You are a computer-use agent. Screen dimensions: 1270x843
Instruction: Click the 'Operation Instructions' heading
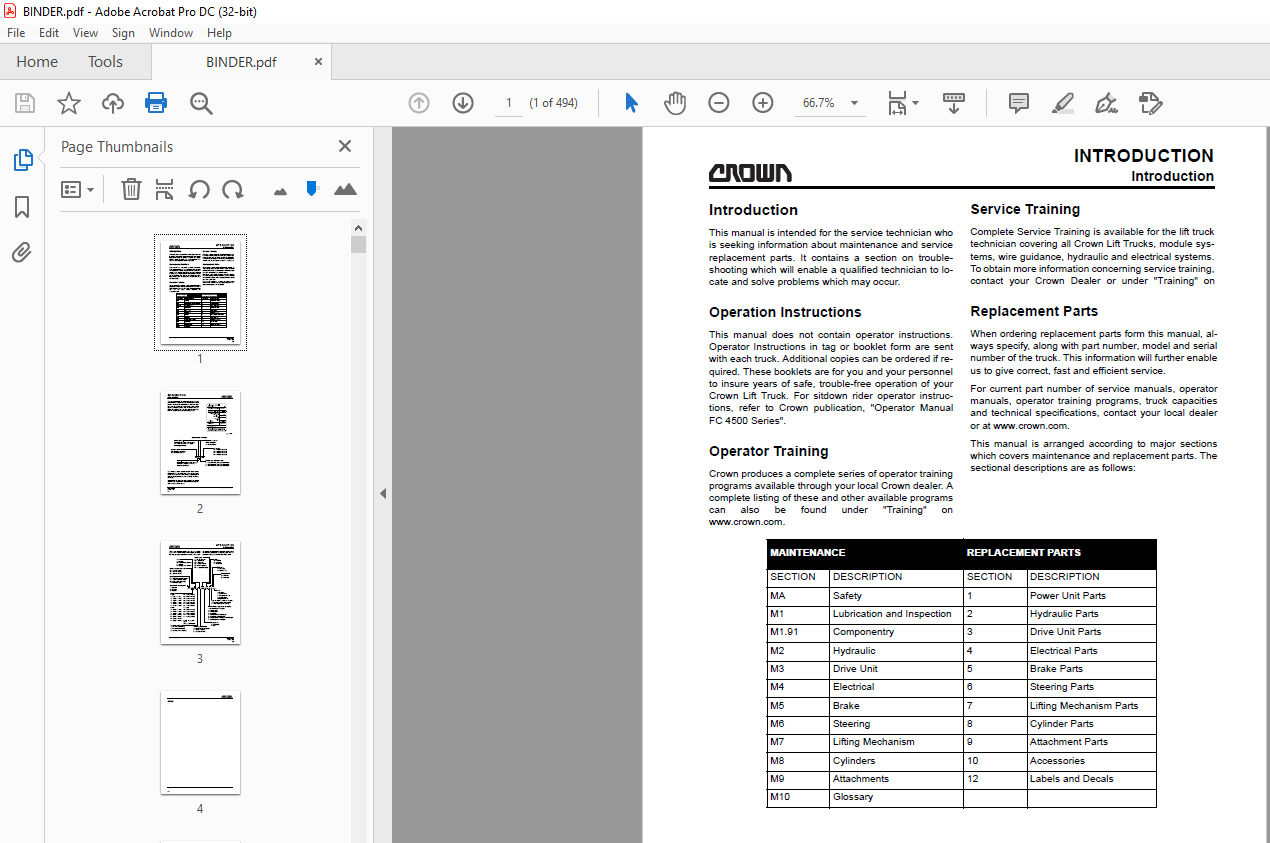pos(785,312)
